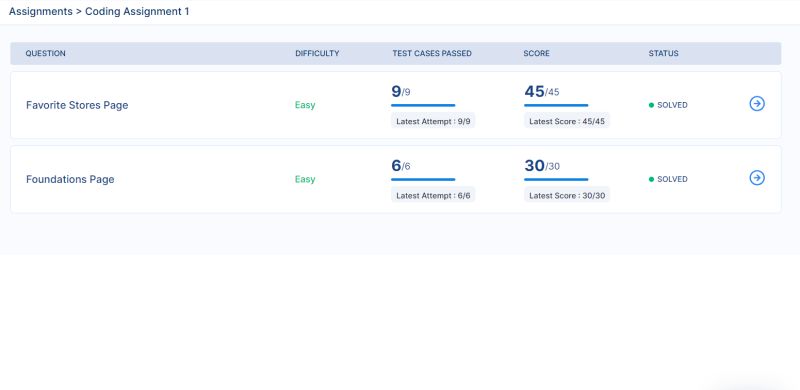
Task: Click green SOLVED dot for Favorite Stores Page
Action: (x=651, y=105)
